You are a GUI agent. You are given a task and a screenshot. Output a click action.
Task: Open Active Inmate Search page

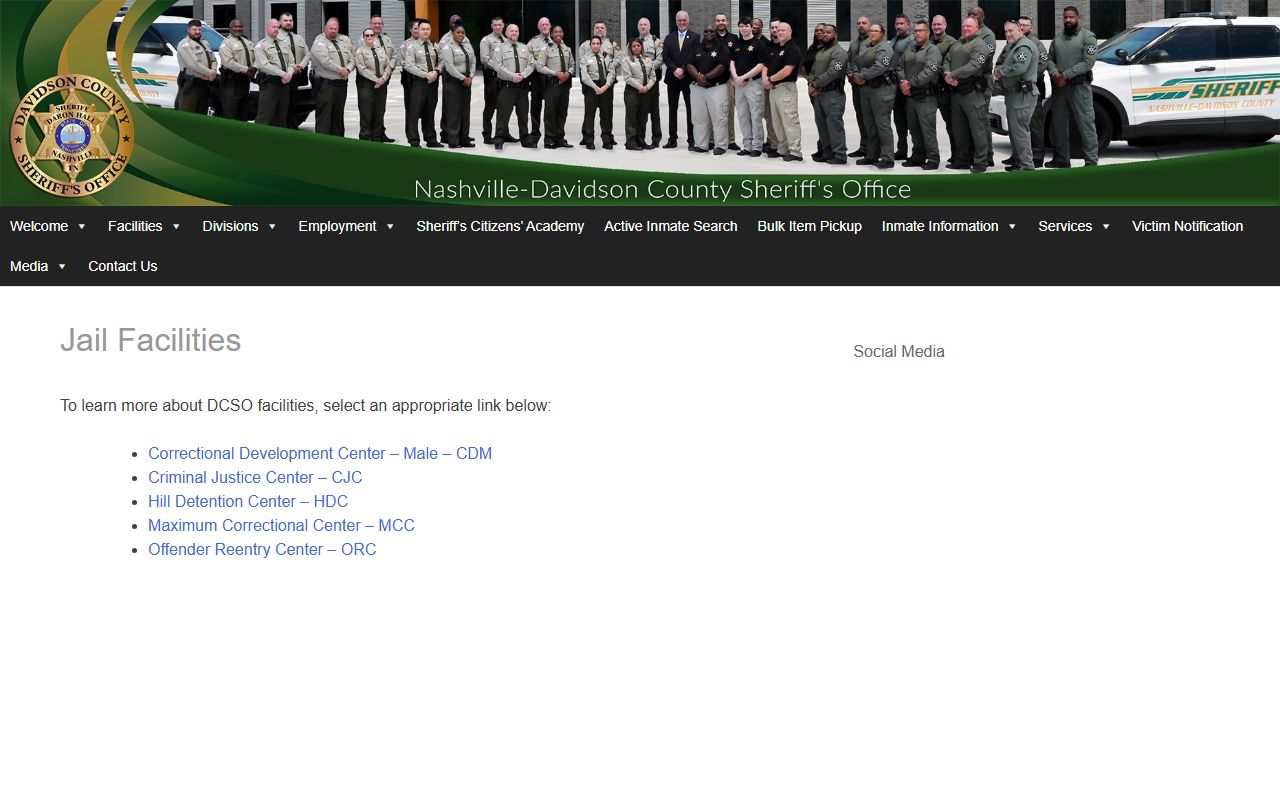pos(671,226)
